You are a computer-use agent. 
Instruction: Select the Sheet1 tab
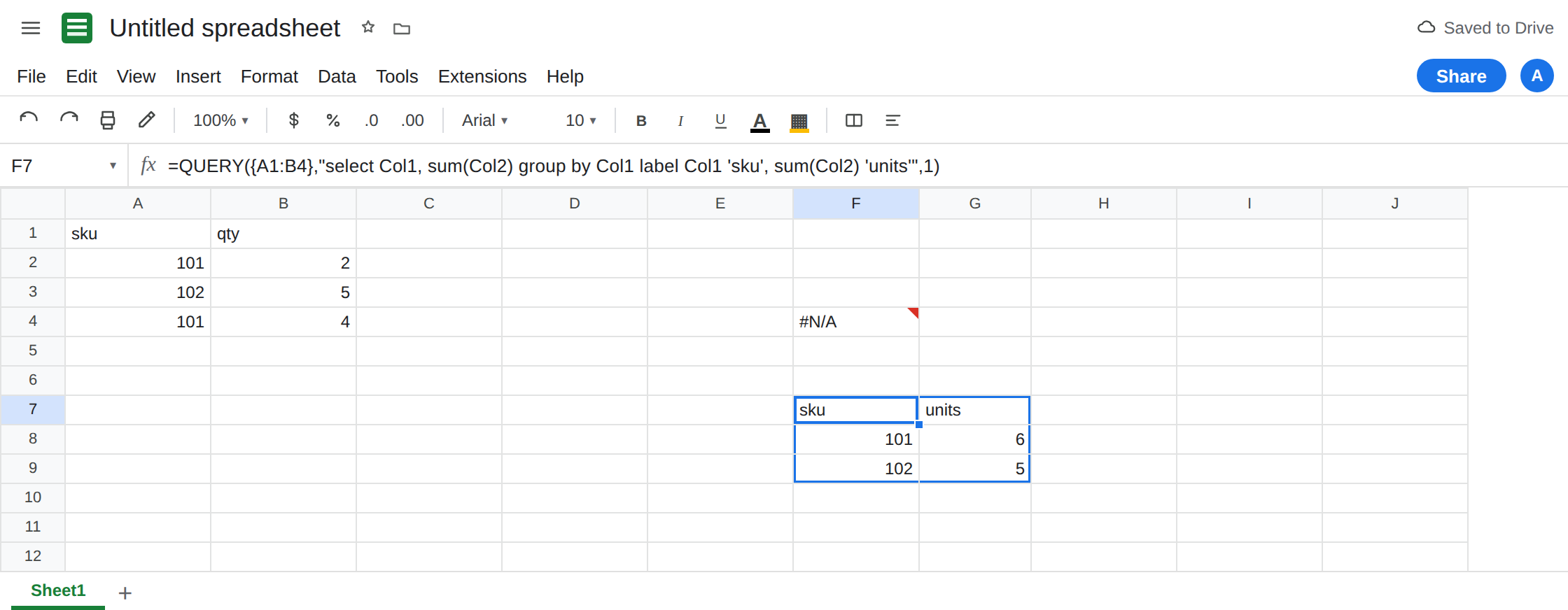pyautogui.click(x=58, y=590)
